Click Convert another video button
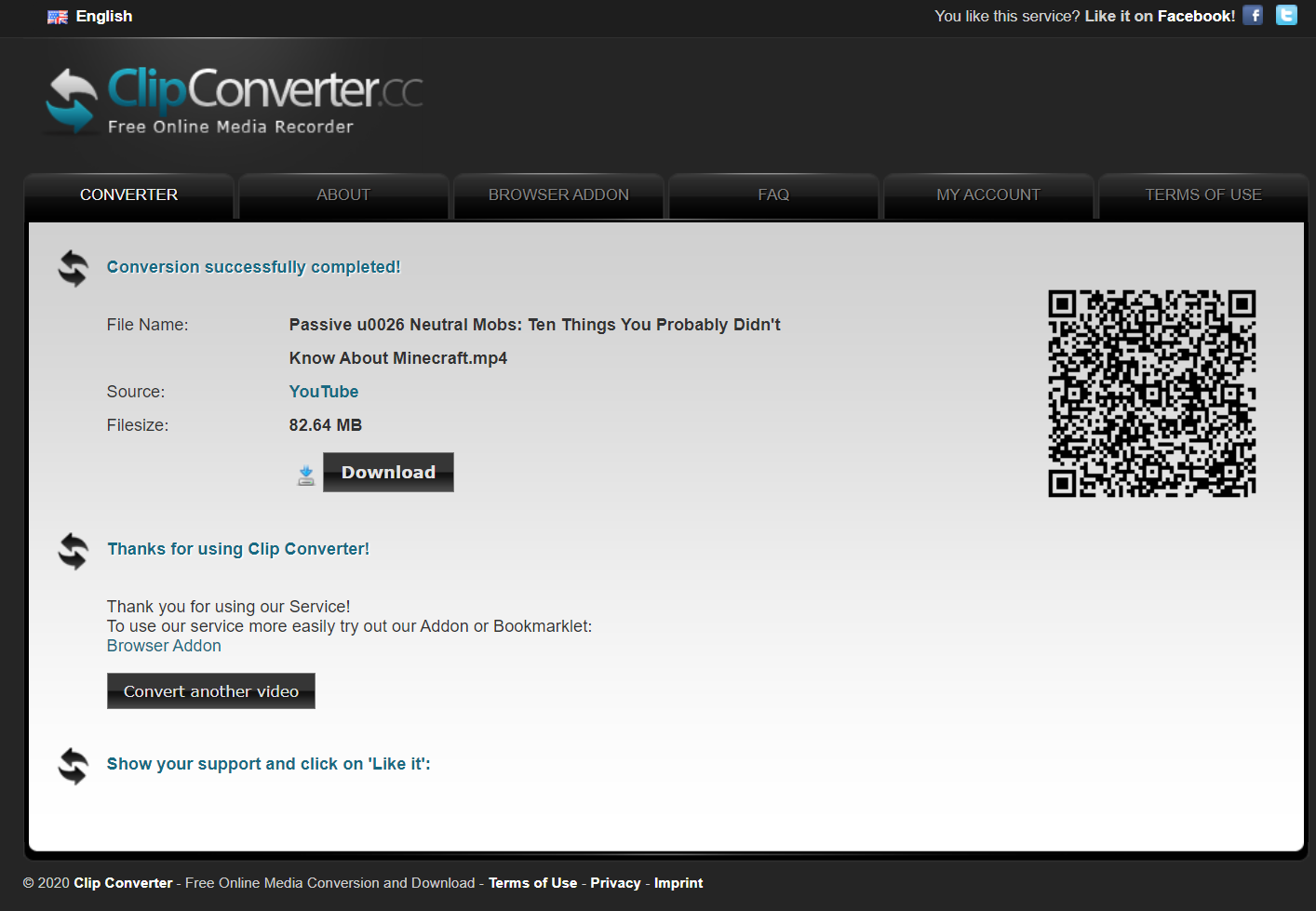The image size is (1316, 911). pos(211,691)
